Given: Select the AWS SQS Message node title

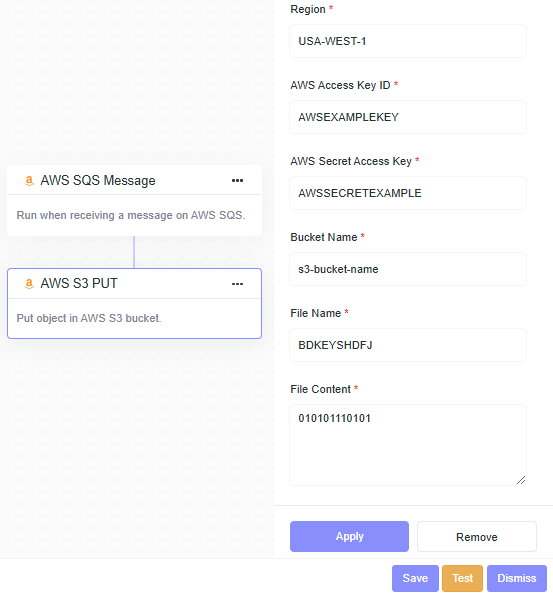Looking at the screenshot, I should click(98, 181).
